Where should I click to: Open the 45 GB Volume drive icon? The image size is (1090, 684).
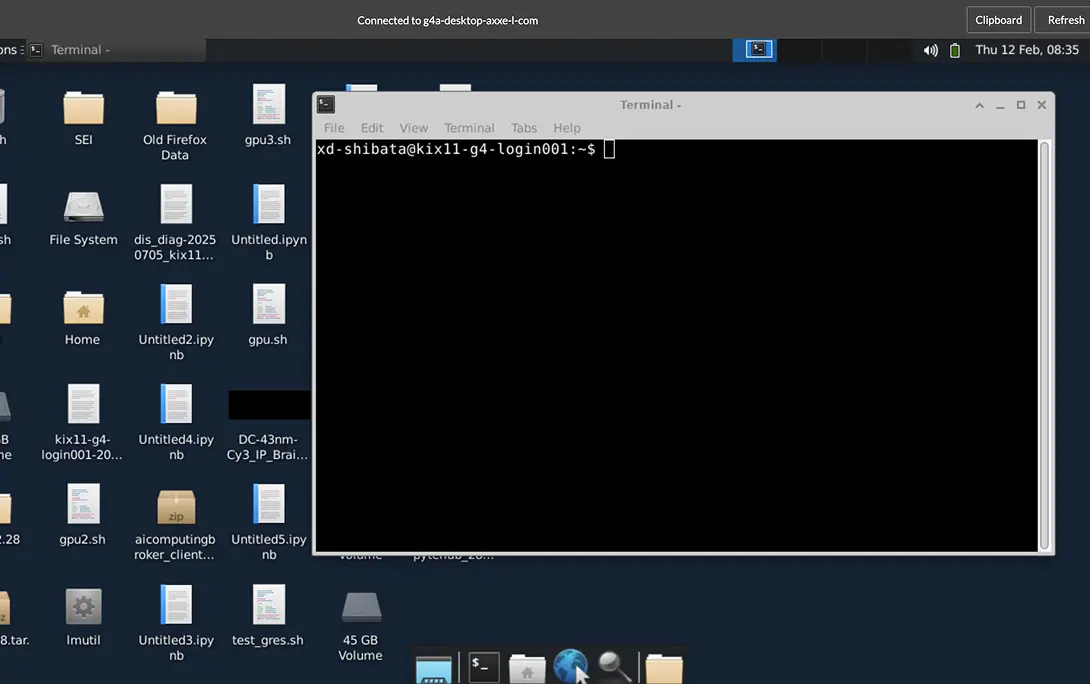pos(360,606)
